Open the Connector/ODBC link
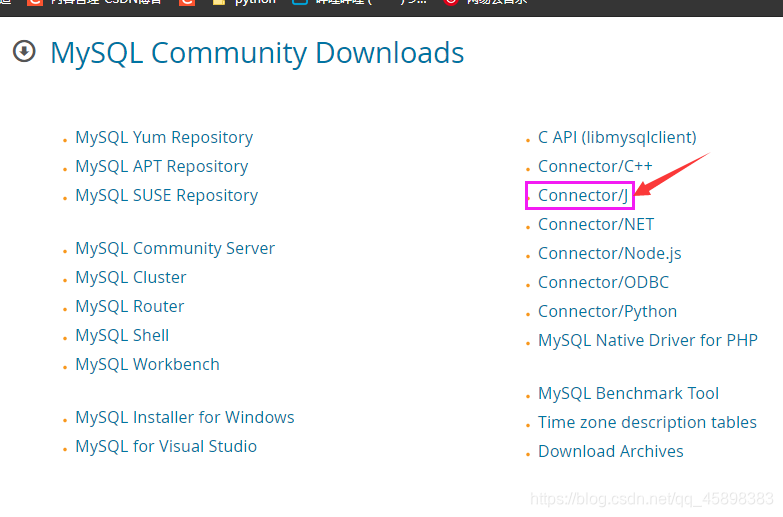Viewport: 783px width, 517px height. coord(603,282)
